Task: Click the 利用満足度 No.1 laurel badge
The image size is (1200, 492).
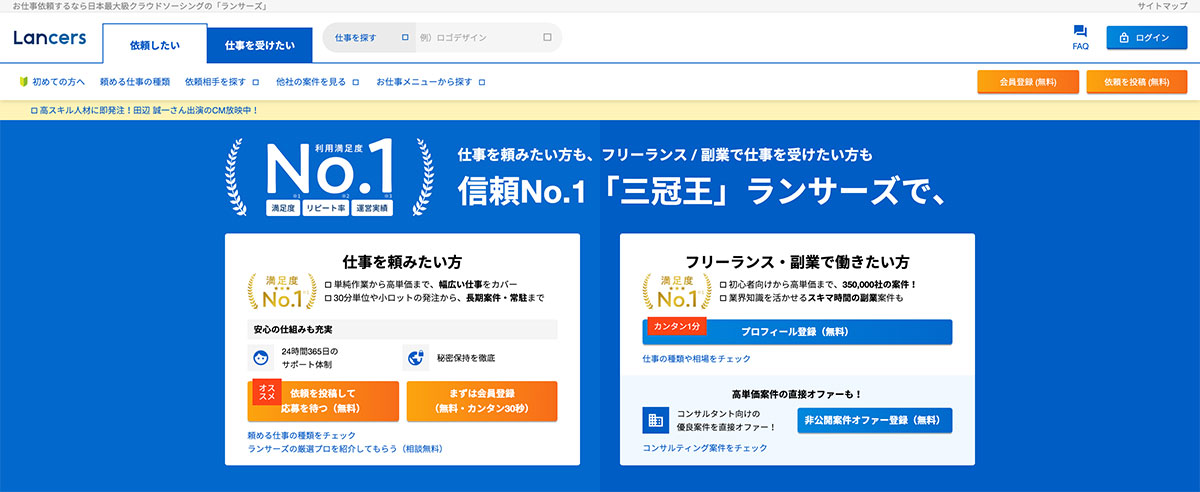Action: [x=329, y=177]
